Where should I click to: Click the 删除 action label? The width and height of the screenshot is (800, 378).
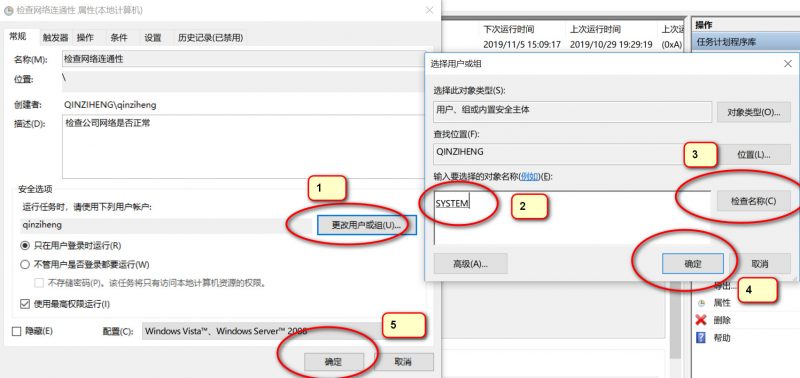click(x=722, y=320)
